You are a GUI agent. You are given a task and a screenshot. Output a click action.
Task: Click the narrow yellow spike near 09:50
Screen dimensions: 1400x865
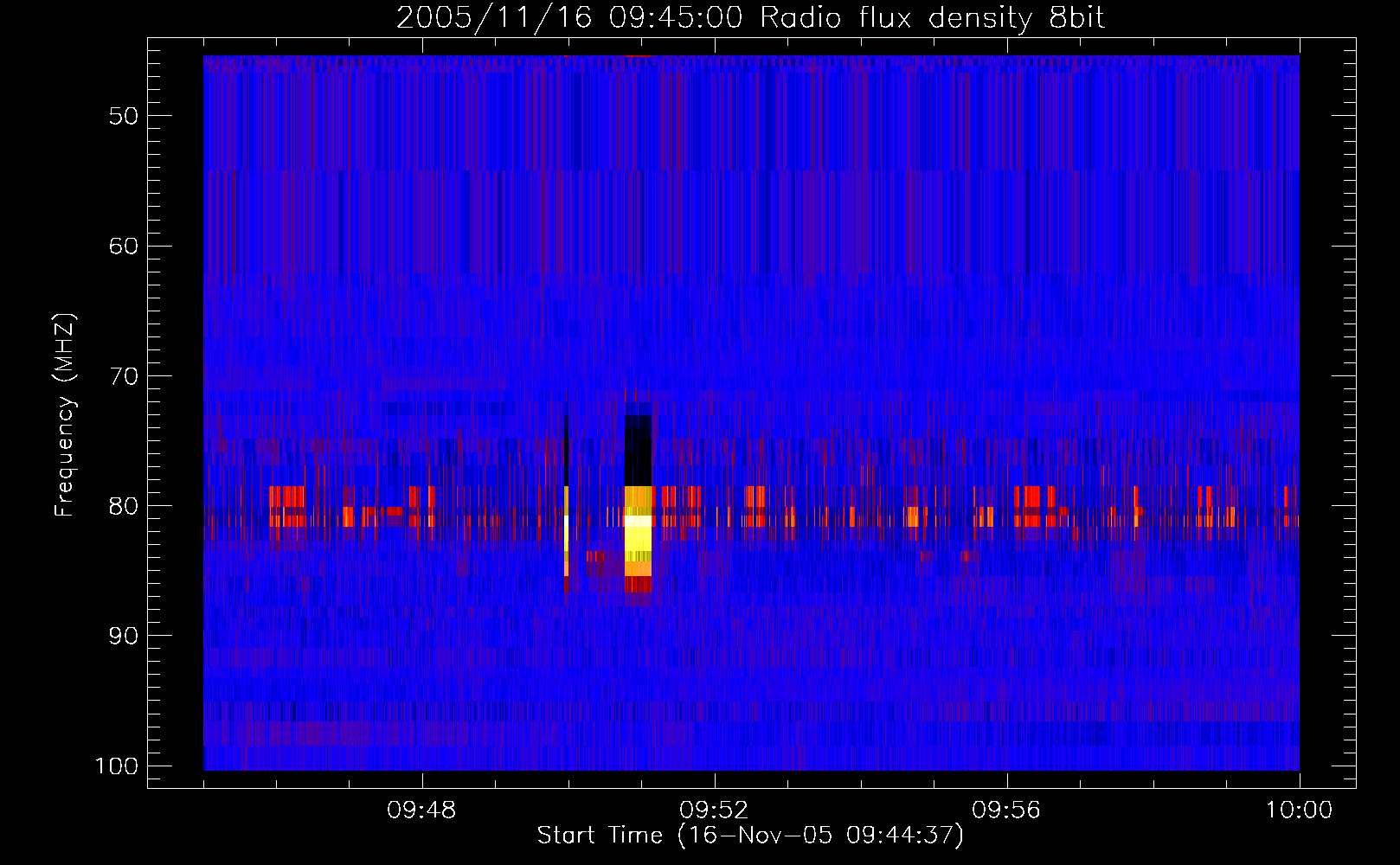click(566, 531)
